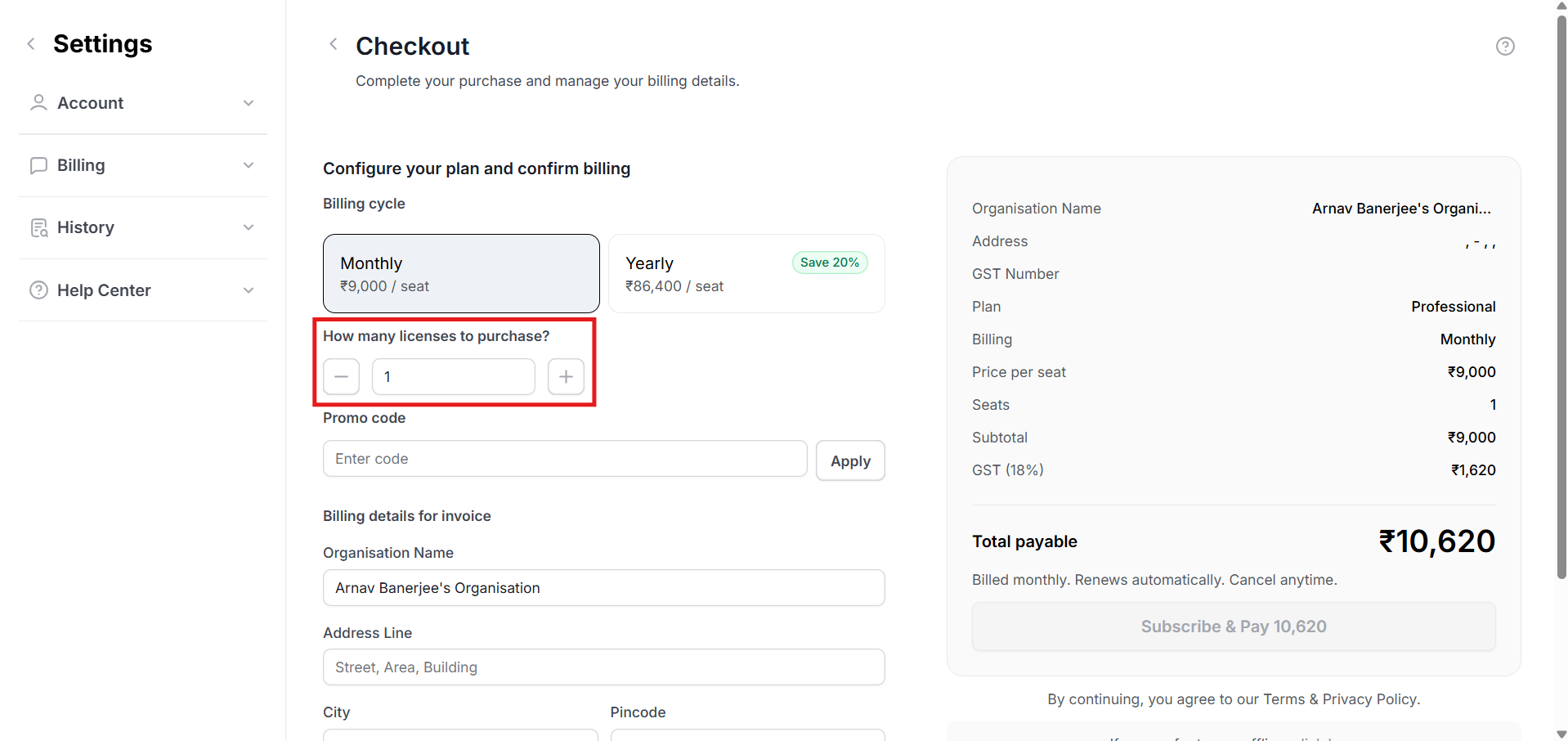
Task: Click the Billing chat bubble icon
Action: (38, 165)
